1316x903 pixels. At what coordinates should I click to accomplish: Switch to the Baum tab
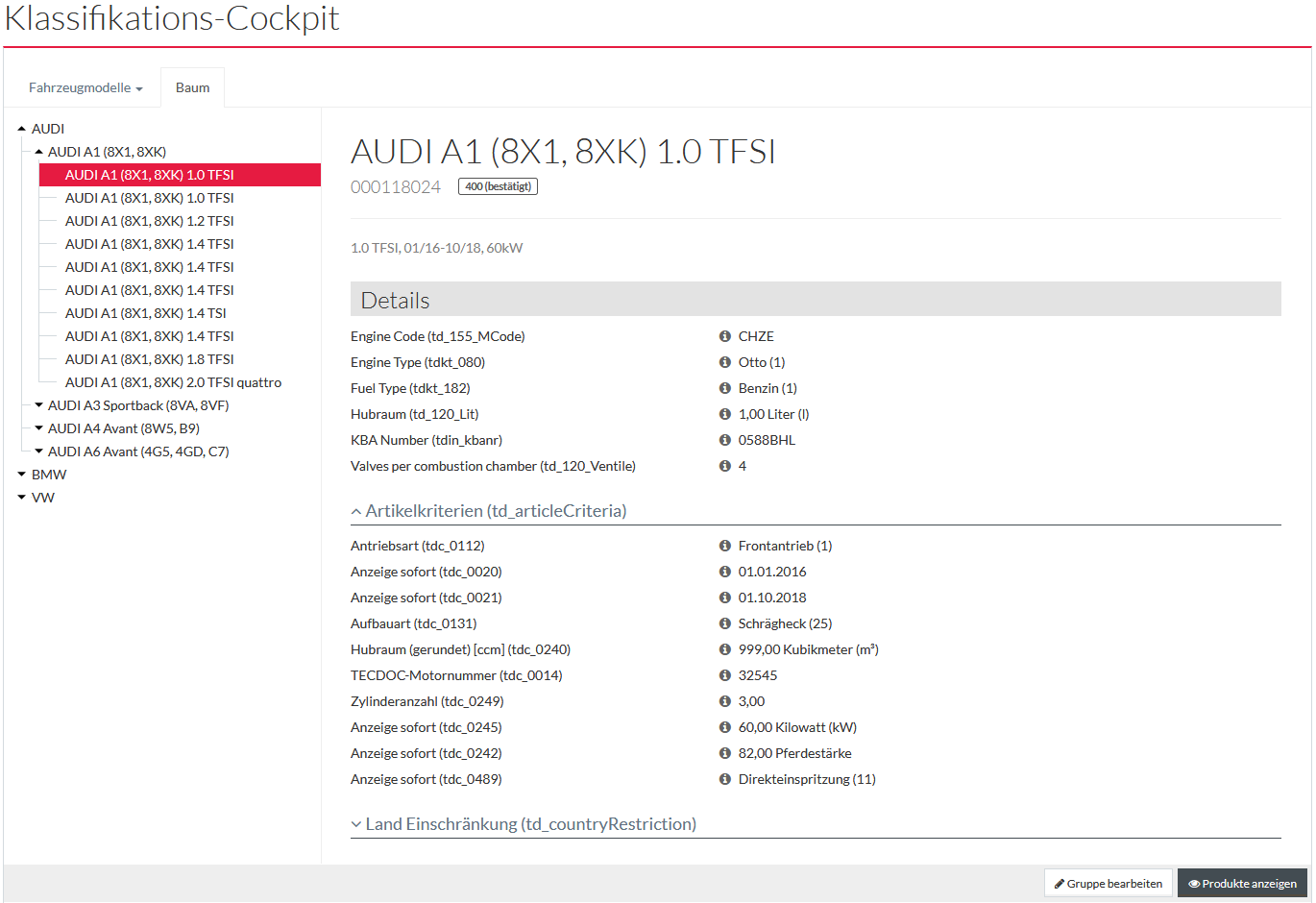192,87
